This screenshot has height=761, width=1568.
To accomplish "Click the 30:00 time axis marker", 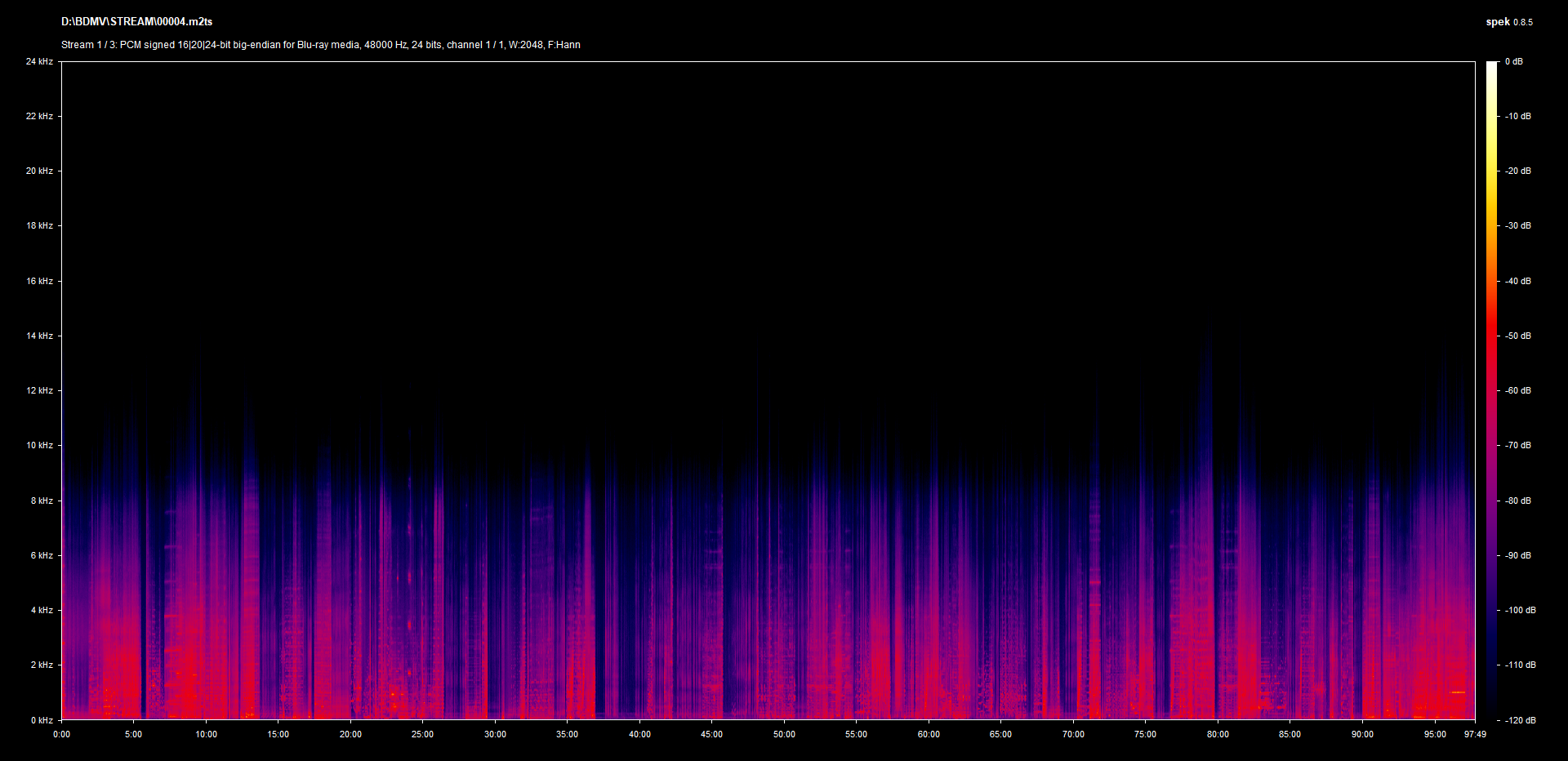I will (x=495, y=734).
